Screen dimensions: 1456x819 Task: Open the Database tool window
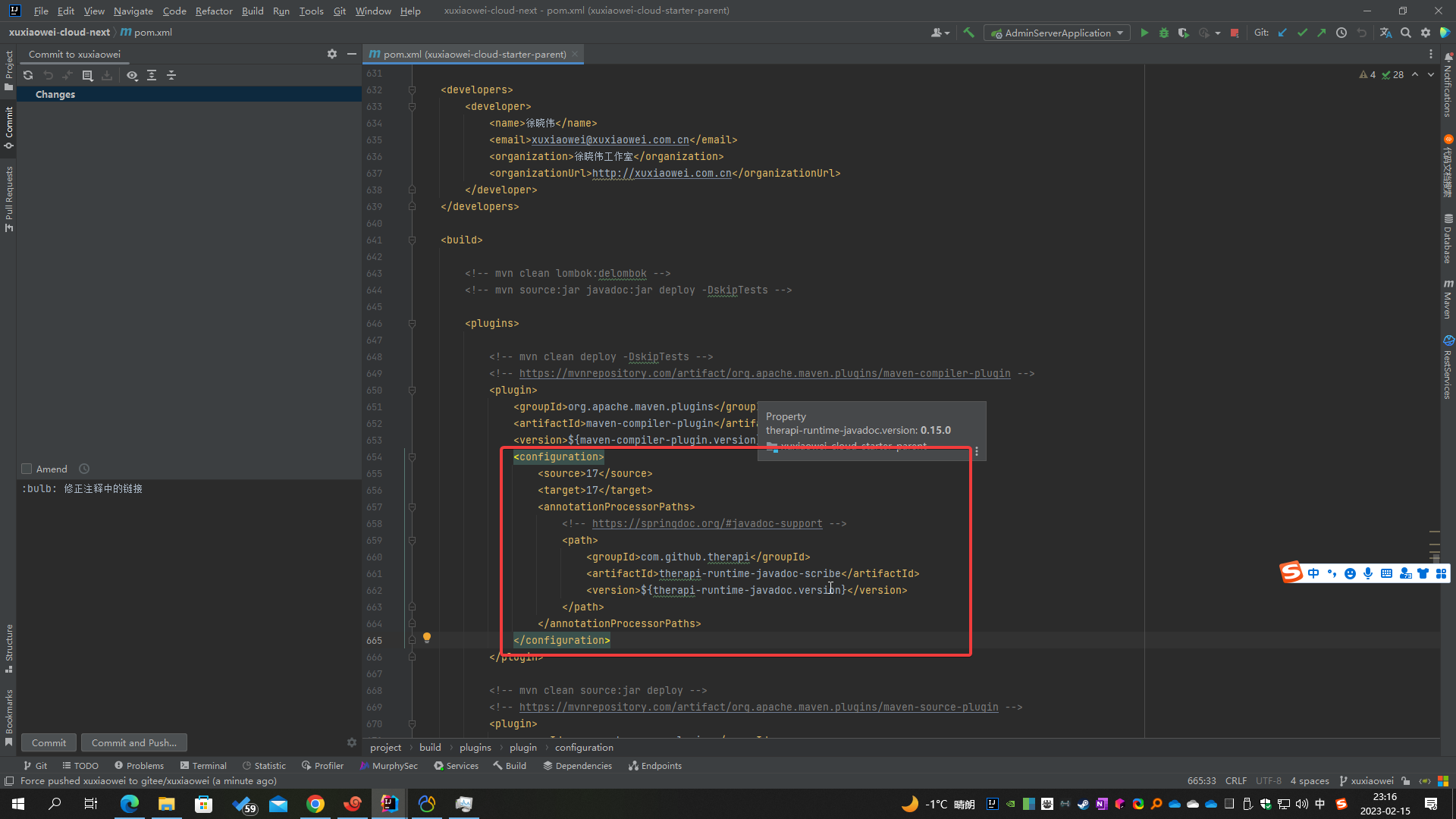click(x=1449, y=239)
